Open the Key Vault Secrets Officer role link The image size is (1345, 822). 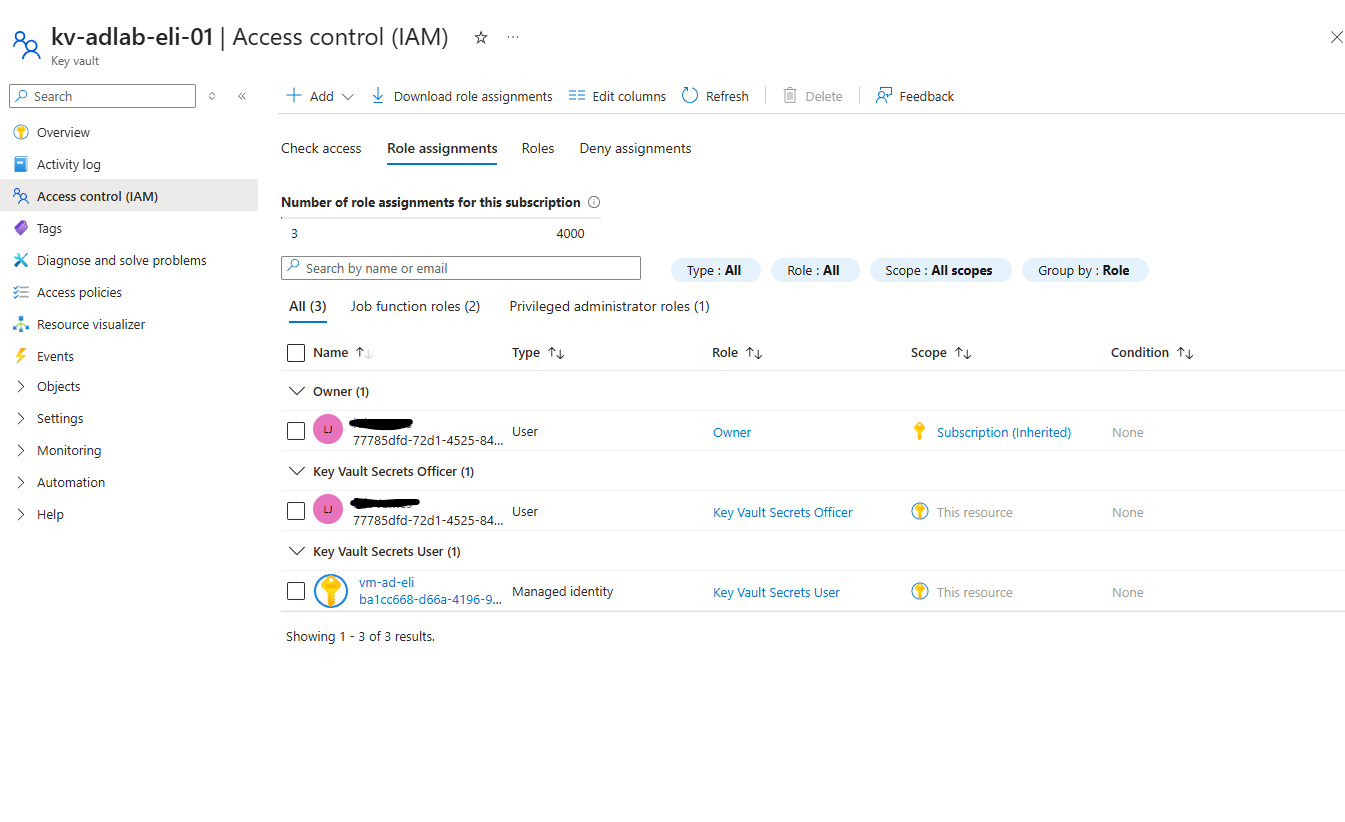[x=783, y=512]
